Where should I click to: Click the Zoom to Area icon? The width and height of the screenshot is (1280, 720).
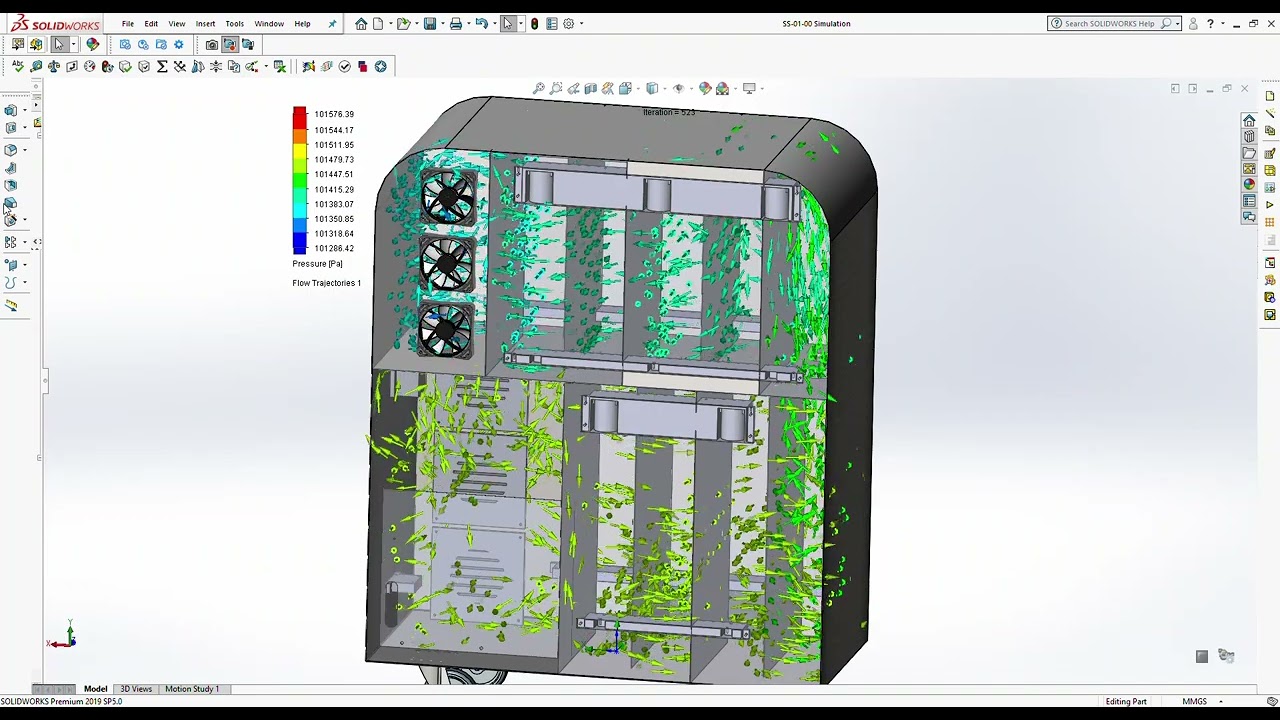pyautogui.click(x=556, y=88)
